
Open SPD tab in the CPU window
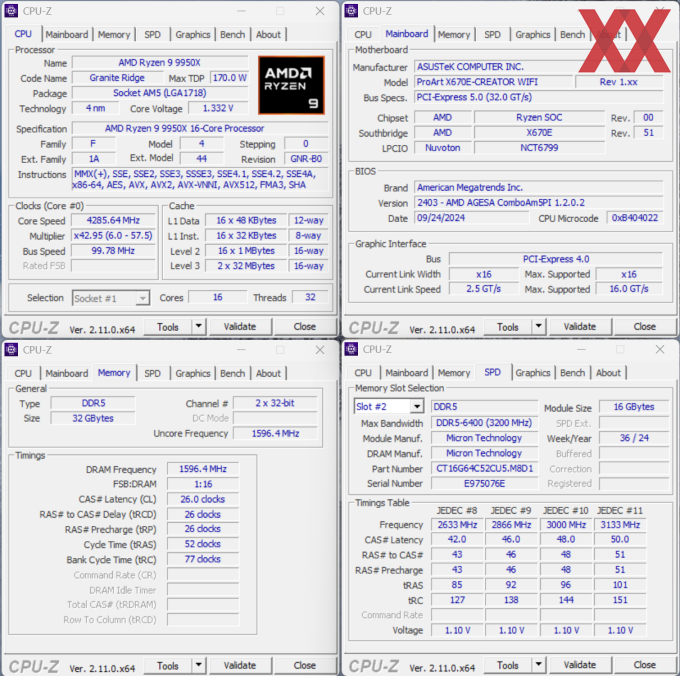(152, 35)
